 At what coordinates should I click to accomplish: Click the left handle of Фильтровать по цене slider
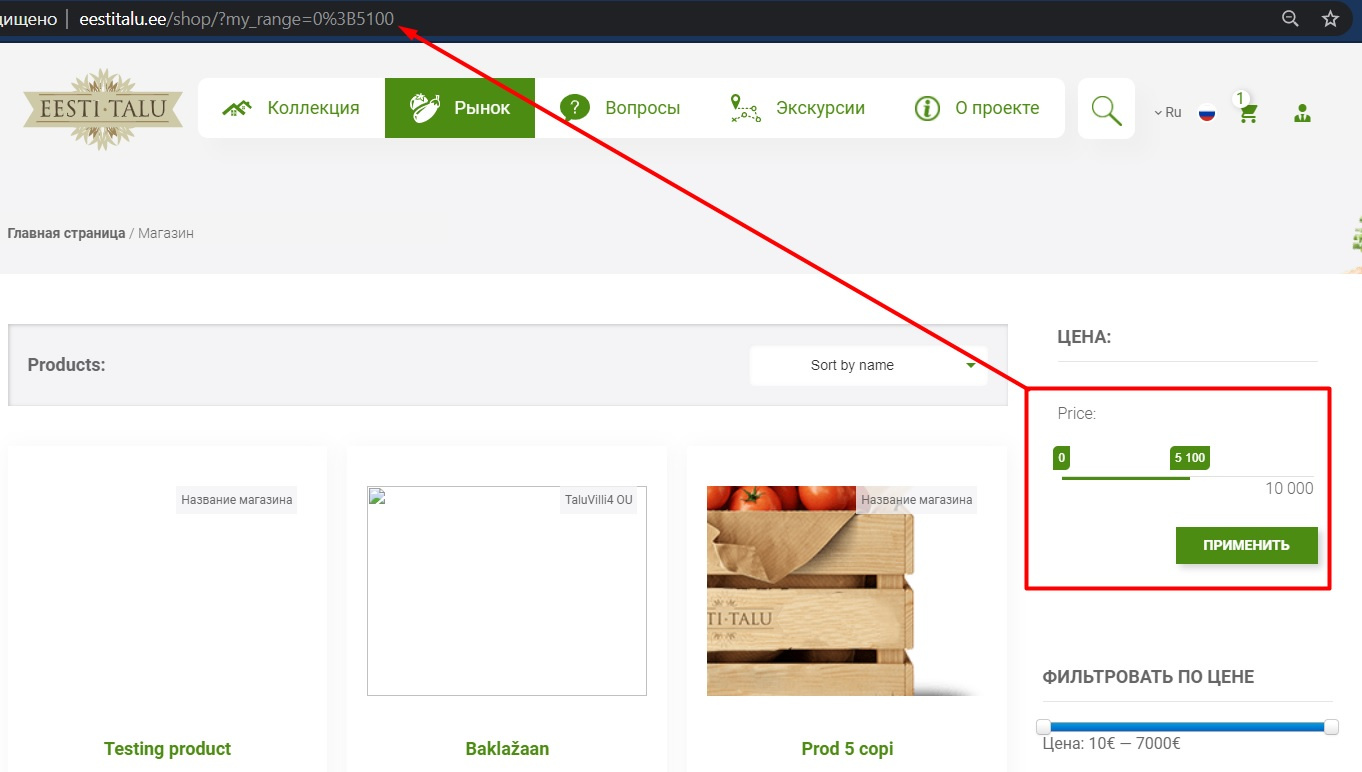pyautogui.click(x=1043, y=727)
